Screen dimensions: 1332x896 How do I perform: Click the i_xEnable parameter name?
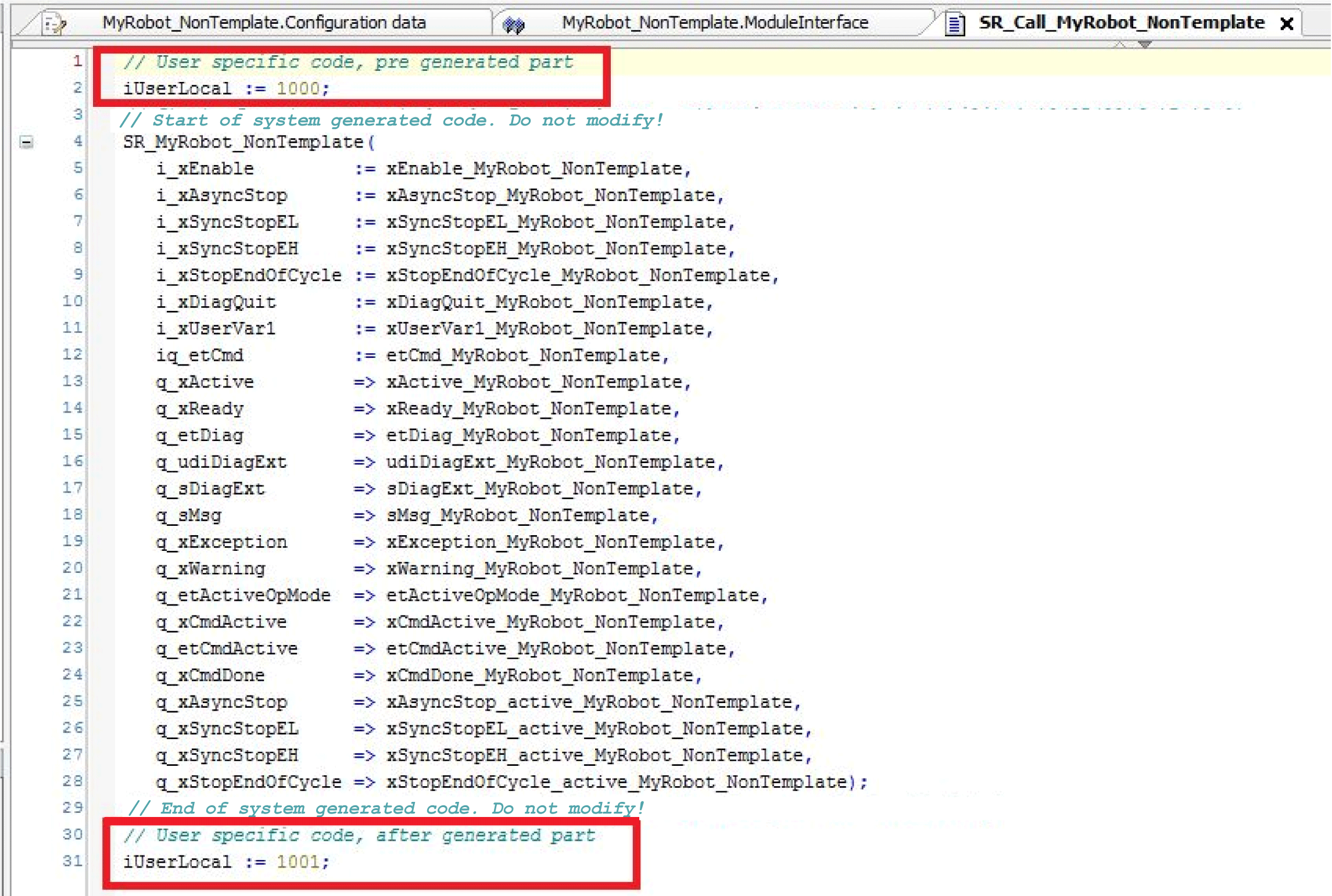205,169
